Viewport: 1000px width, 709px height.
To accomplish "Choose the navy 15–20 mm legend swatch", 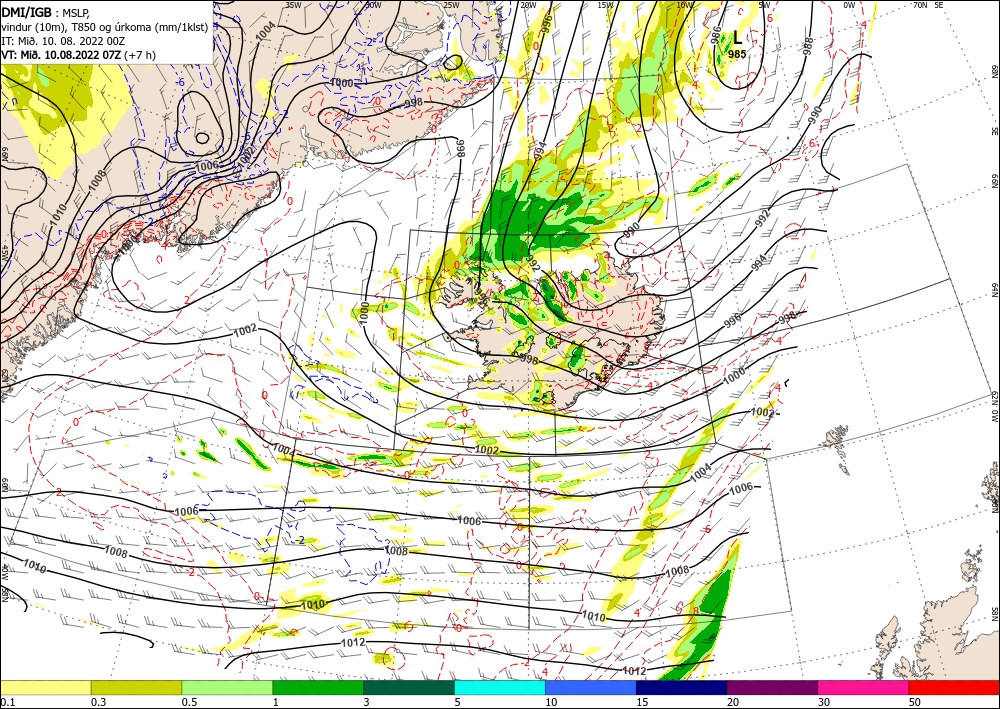I will click(x=682, y=687).
